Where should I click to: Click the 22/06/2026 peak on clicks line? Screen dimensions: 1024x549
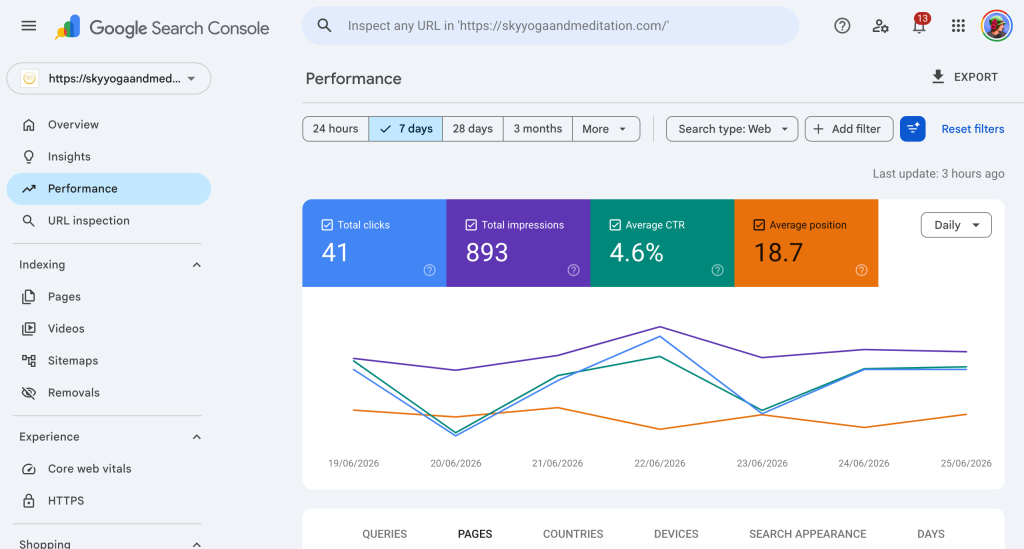(660, 337)
